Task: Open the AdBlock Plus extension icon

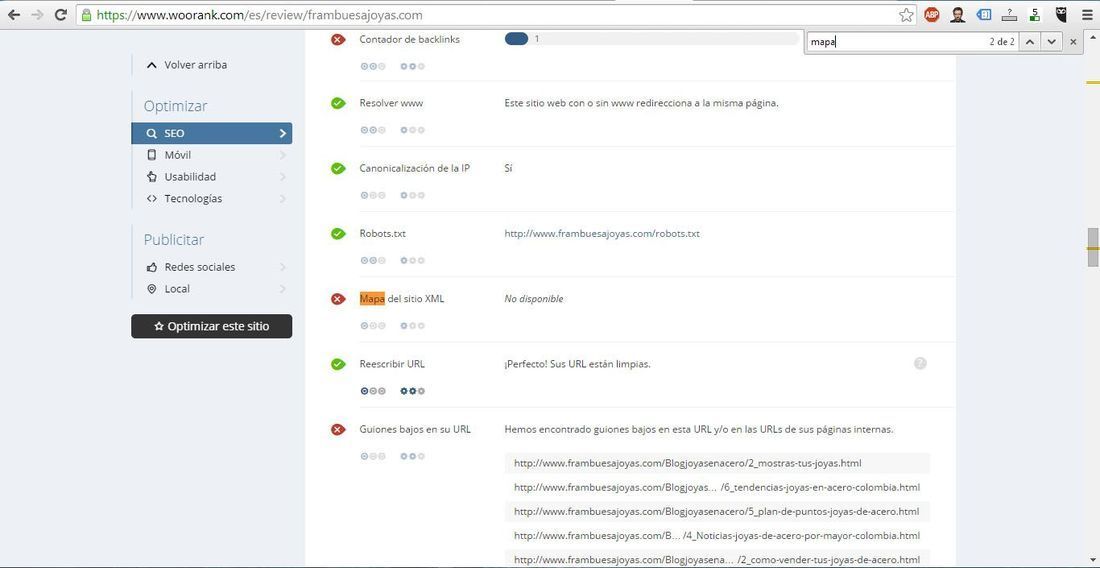Action: (932, 15)
